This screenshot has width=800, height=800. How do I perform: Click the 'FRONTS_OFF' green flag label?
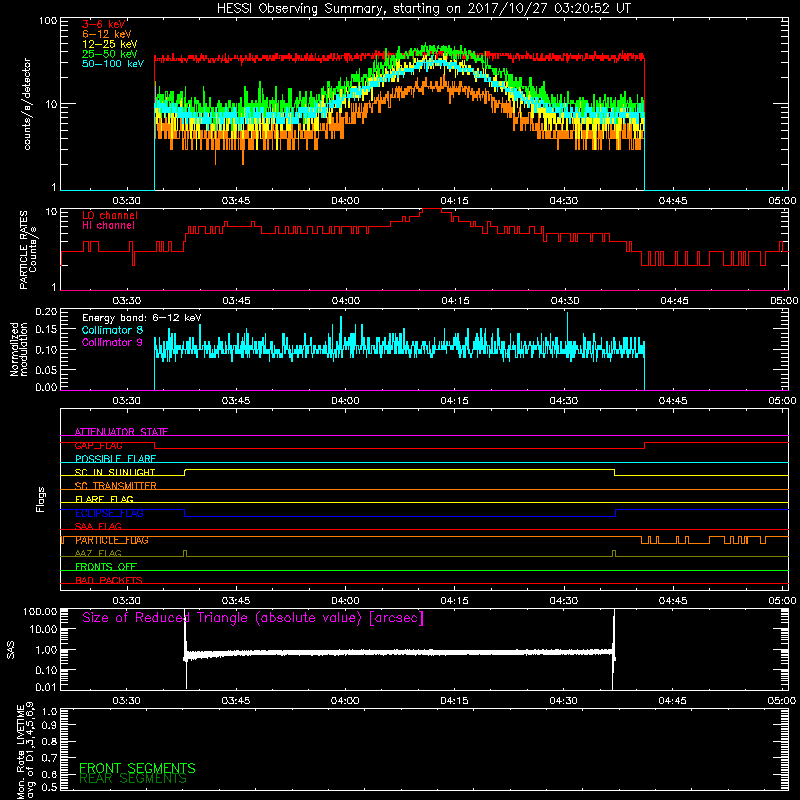point(106,567)
